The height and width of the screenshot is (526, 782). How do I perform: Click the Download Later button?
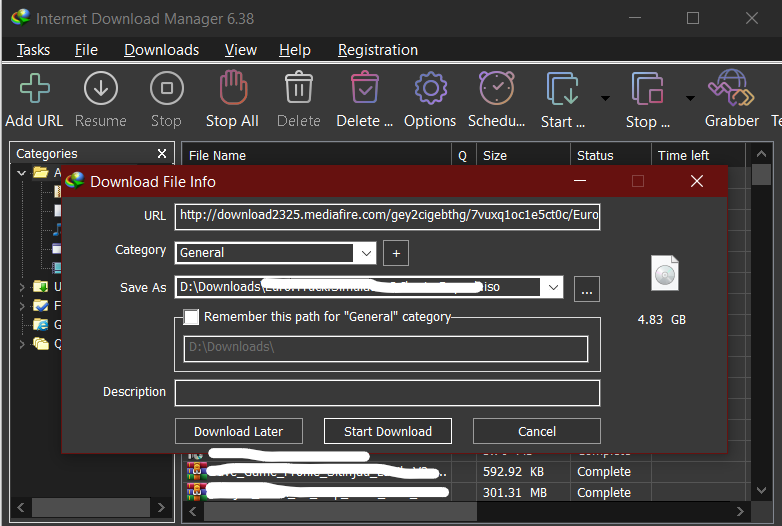tap(239, 431)
